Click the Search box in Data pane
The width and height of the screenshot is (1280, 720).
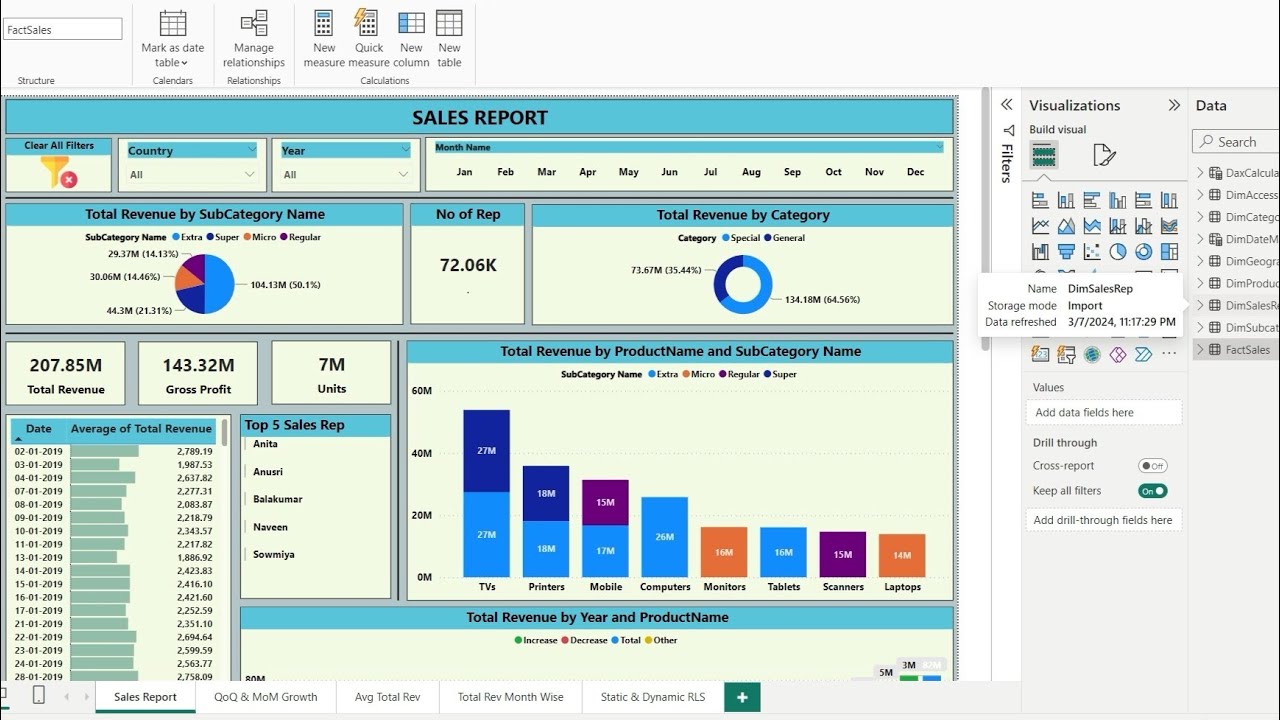[x=1236, y=142]
